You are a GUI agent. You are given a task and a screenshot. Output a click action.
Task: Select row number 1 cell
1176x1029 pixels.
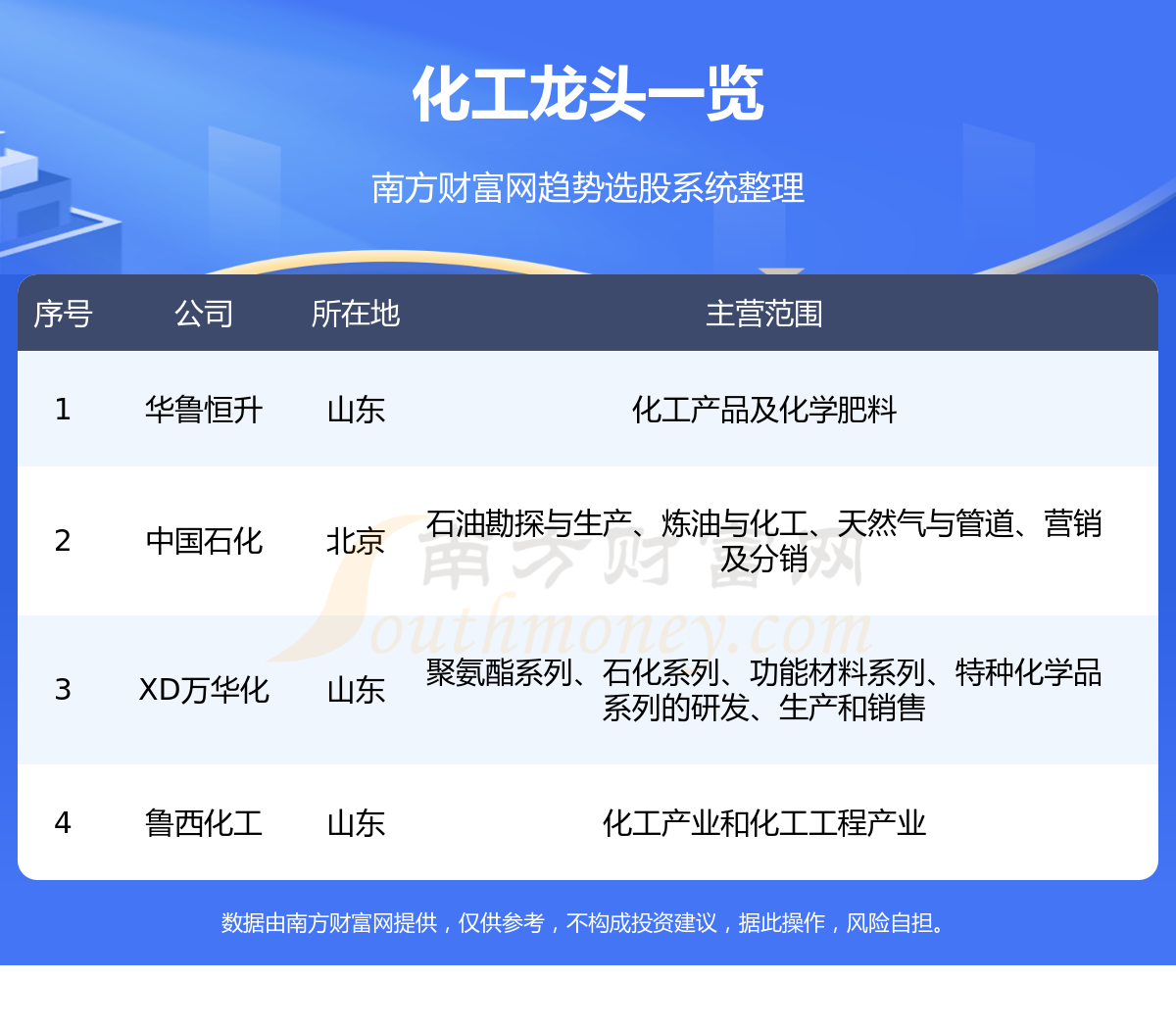click(63, 409)
